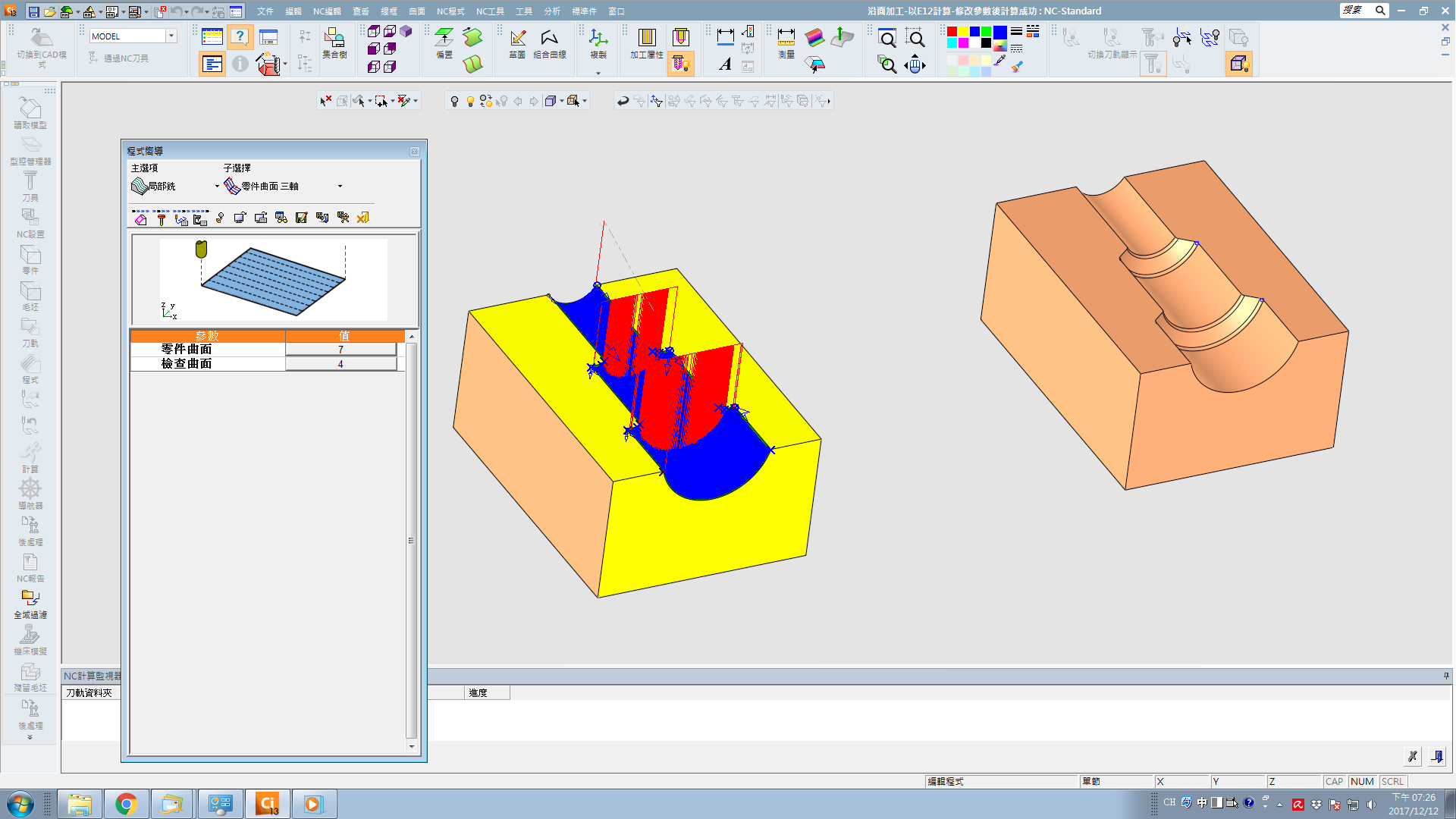
Task: Open 全域過濾 in NC sidebar
Action: pyautogui.click(x=30, y=604)
